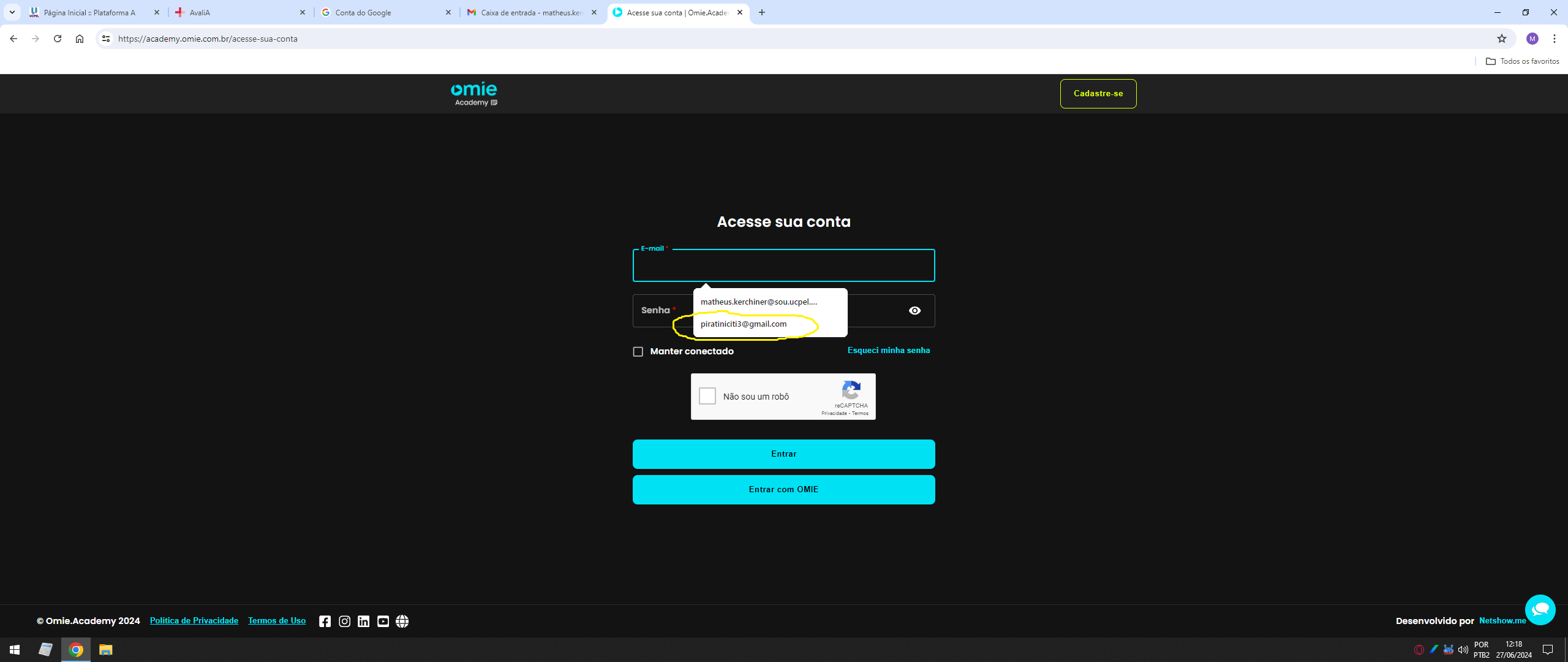This screenshot has height=662, width=1568.
Task: Bookmark this page with star icon
Action: [1501, 39]
